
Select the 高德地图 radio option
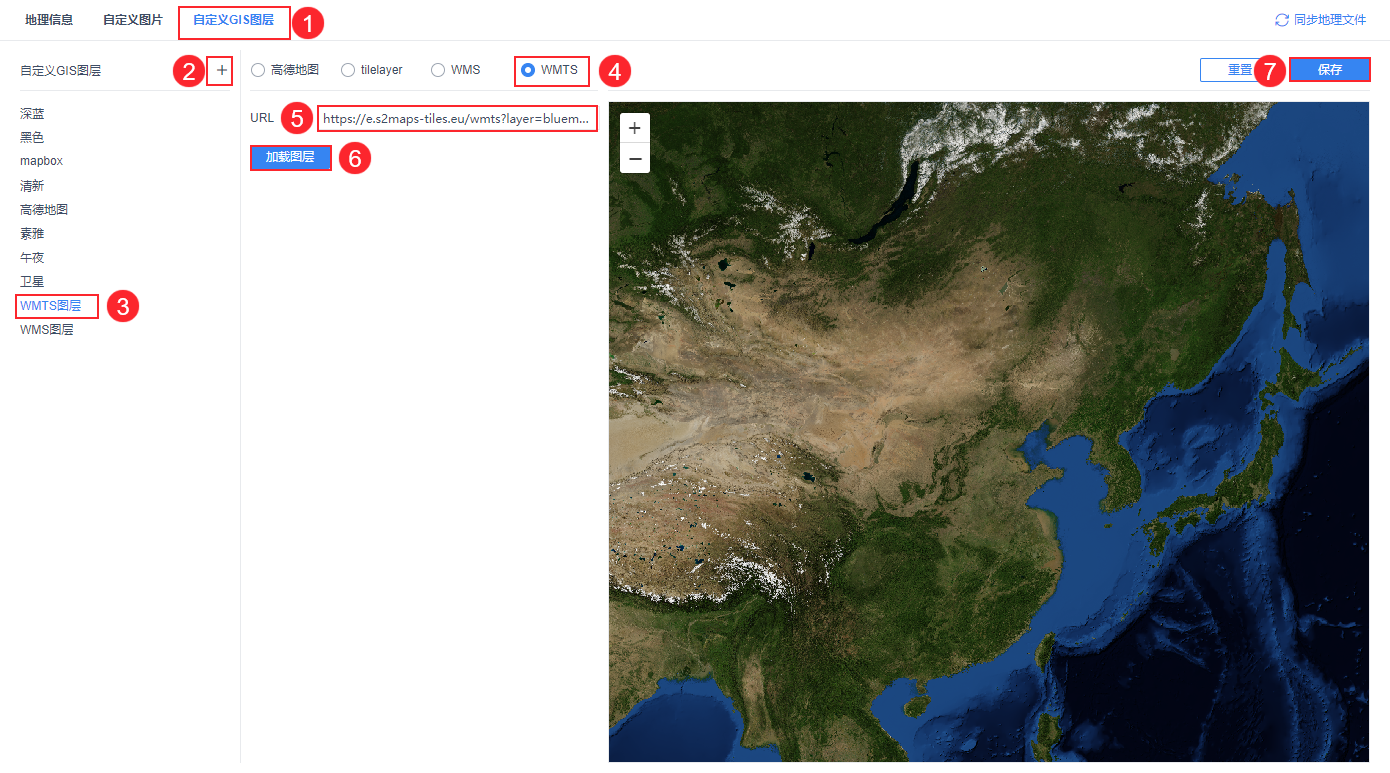[x=258, y=70]
